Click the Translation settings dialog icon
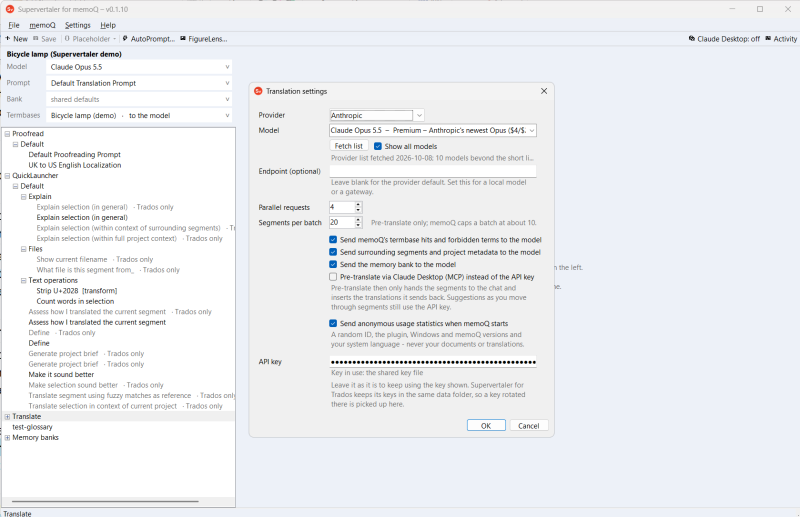This screenshot has width=800, height=517. [258, 91]
